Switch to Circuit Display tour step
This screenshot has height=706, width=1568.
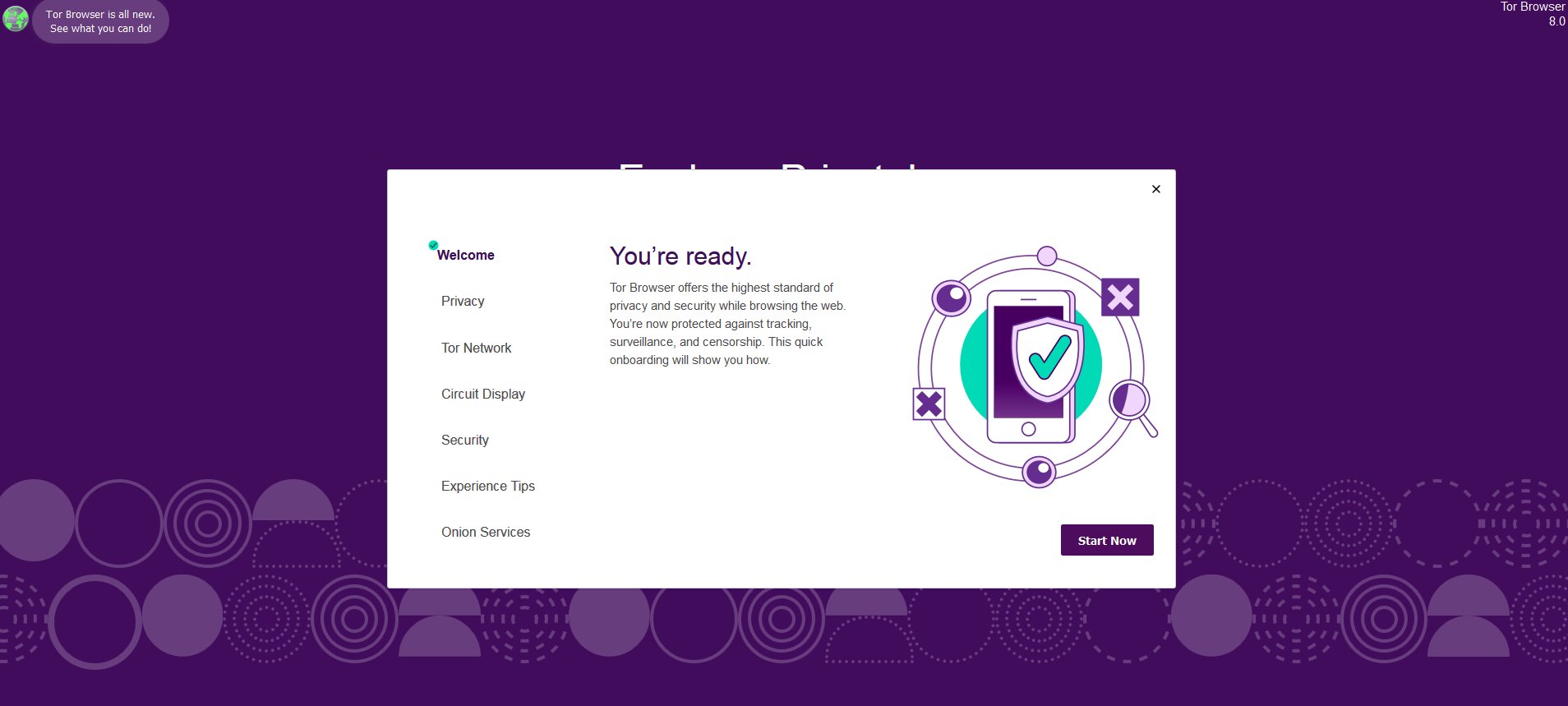coord(483,394)
